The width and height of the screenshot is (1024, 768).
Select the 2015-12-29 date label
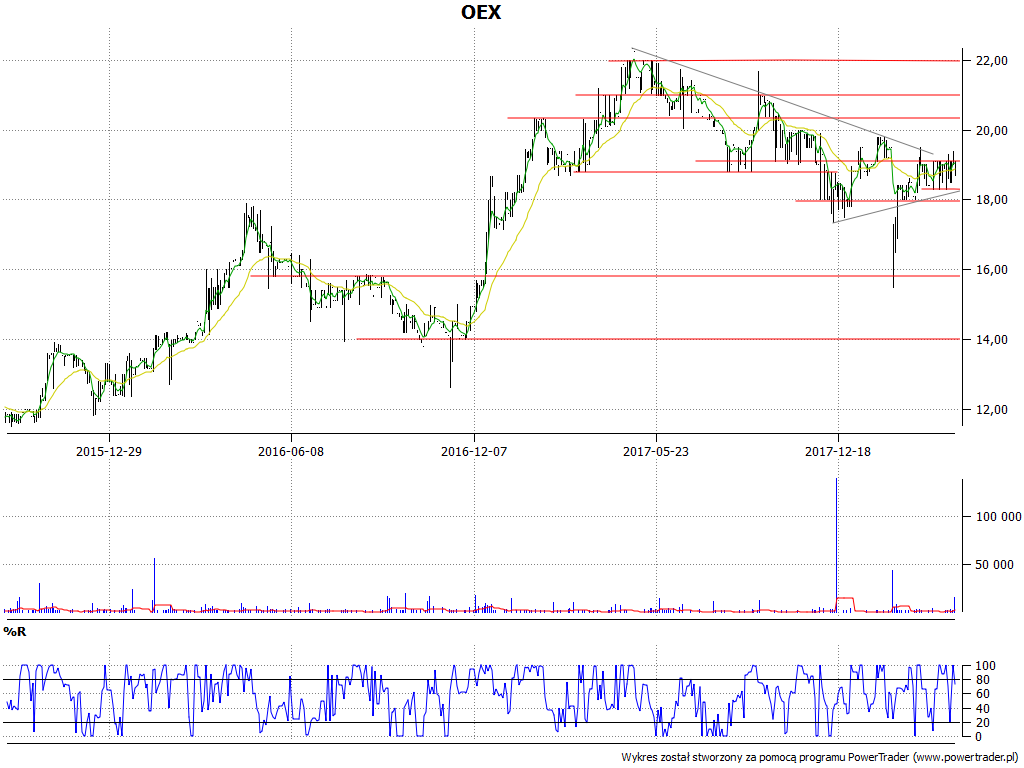pyautogui.click(x=109, y=451)
